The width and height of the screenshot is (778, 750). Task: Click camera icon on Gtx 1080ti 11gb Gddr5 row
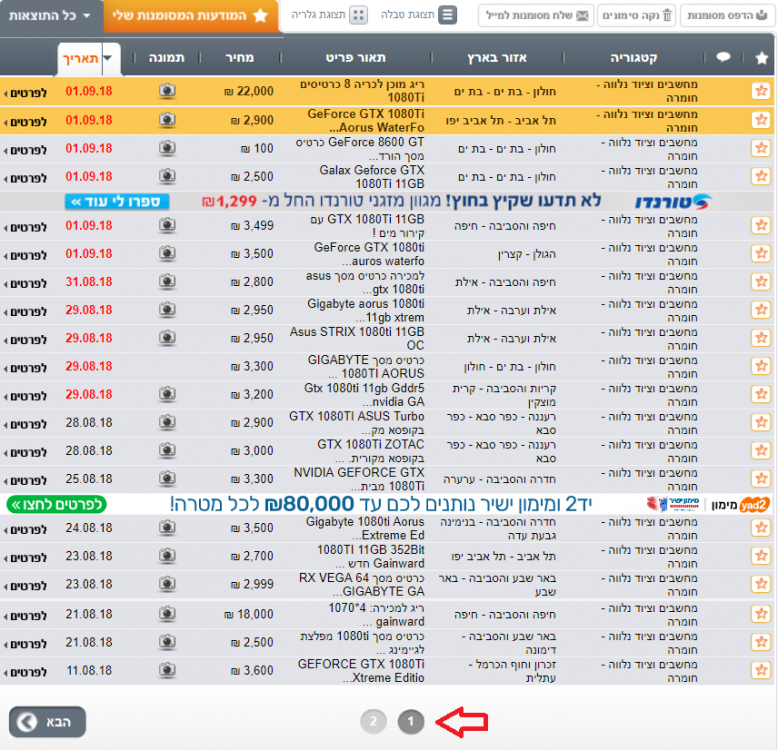click(167, 394)
